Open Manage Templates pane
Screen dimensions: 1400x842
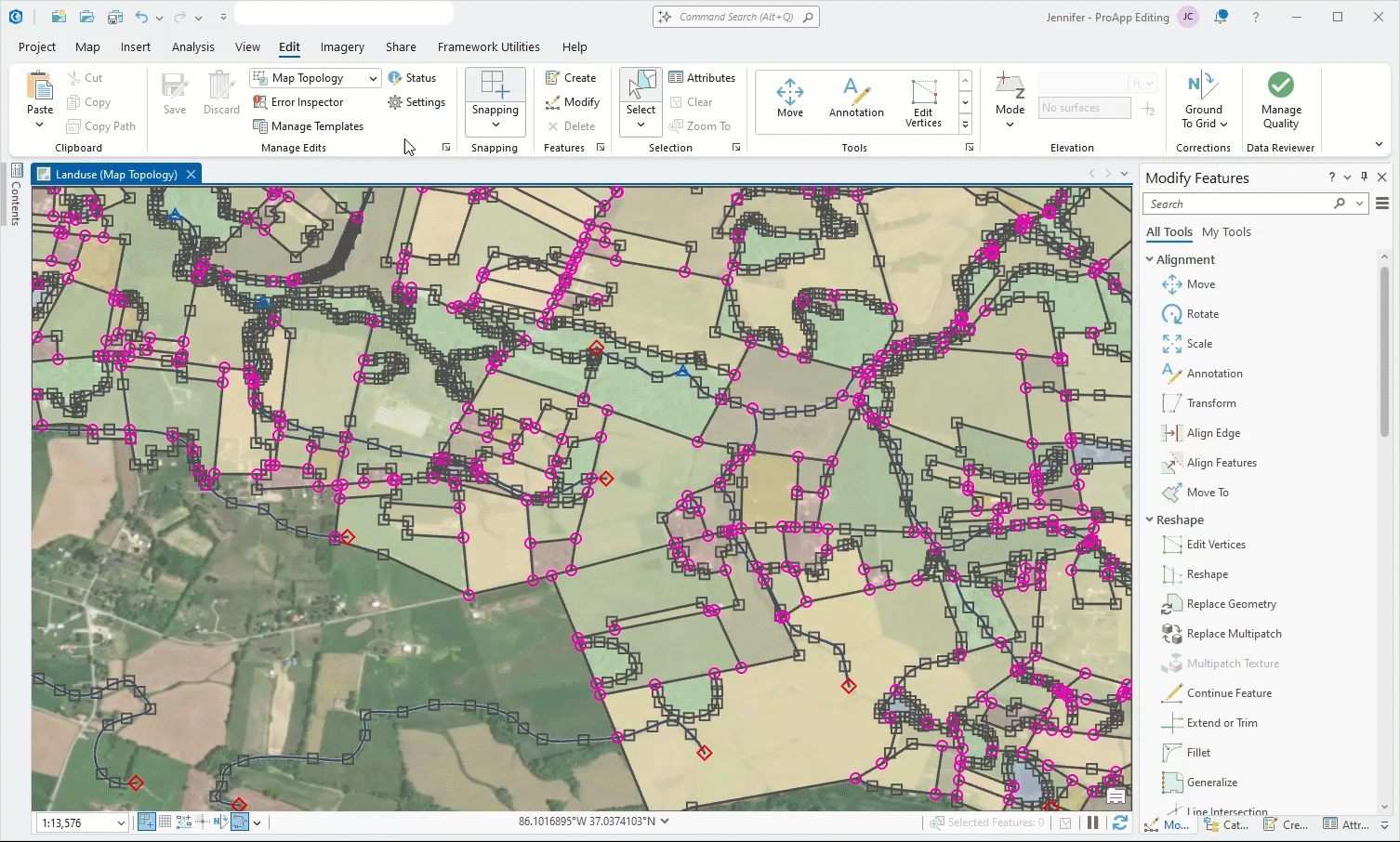[x=308, y=126]
